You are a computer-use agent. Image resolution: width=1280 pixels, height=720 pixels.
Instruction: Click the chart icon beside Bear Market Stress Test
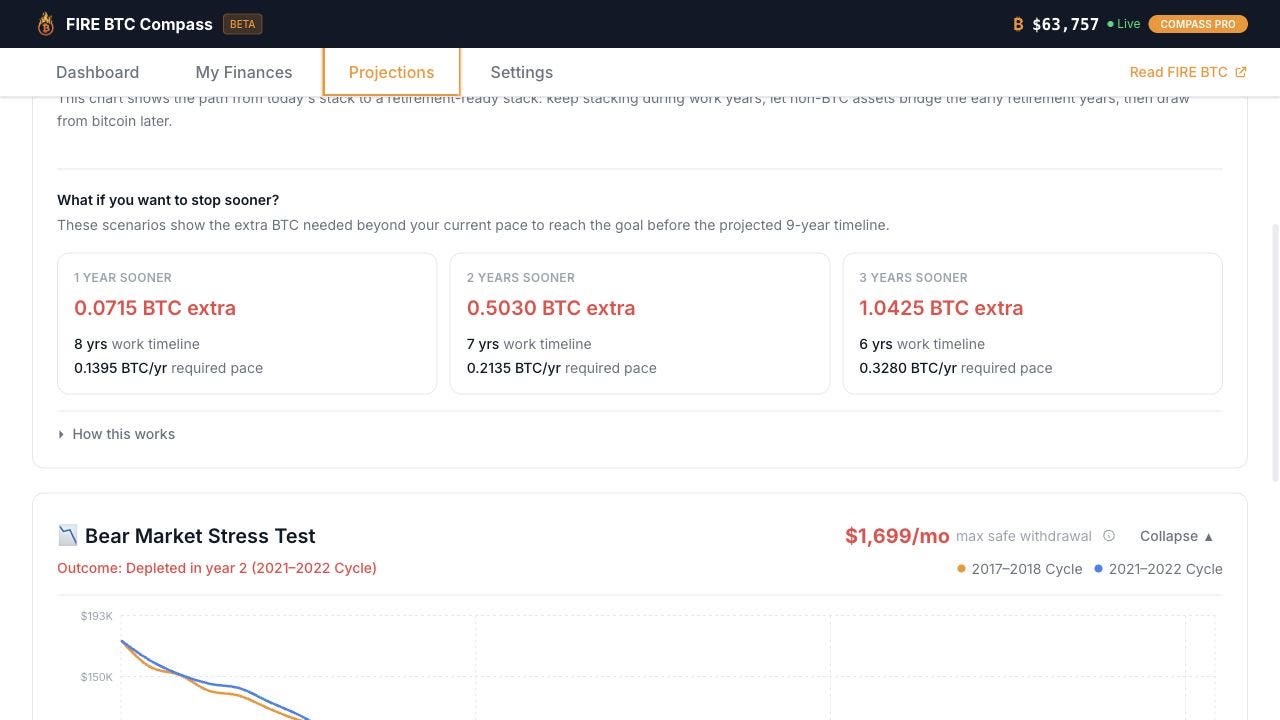[x=67, y=536]
